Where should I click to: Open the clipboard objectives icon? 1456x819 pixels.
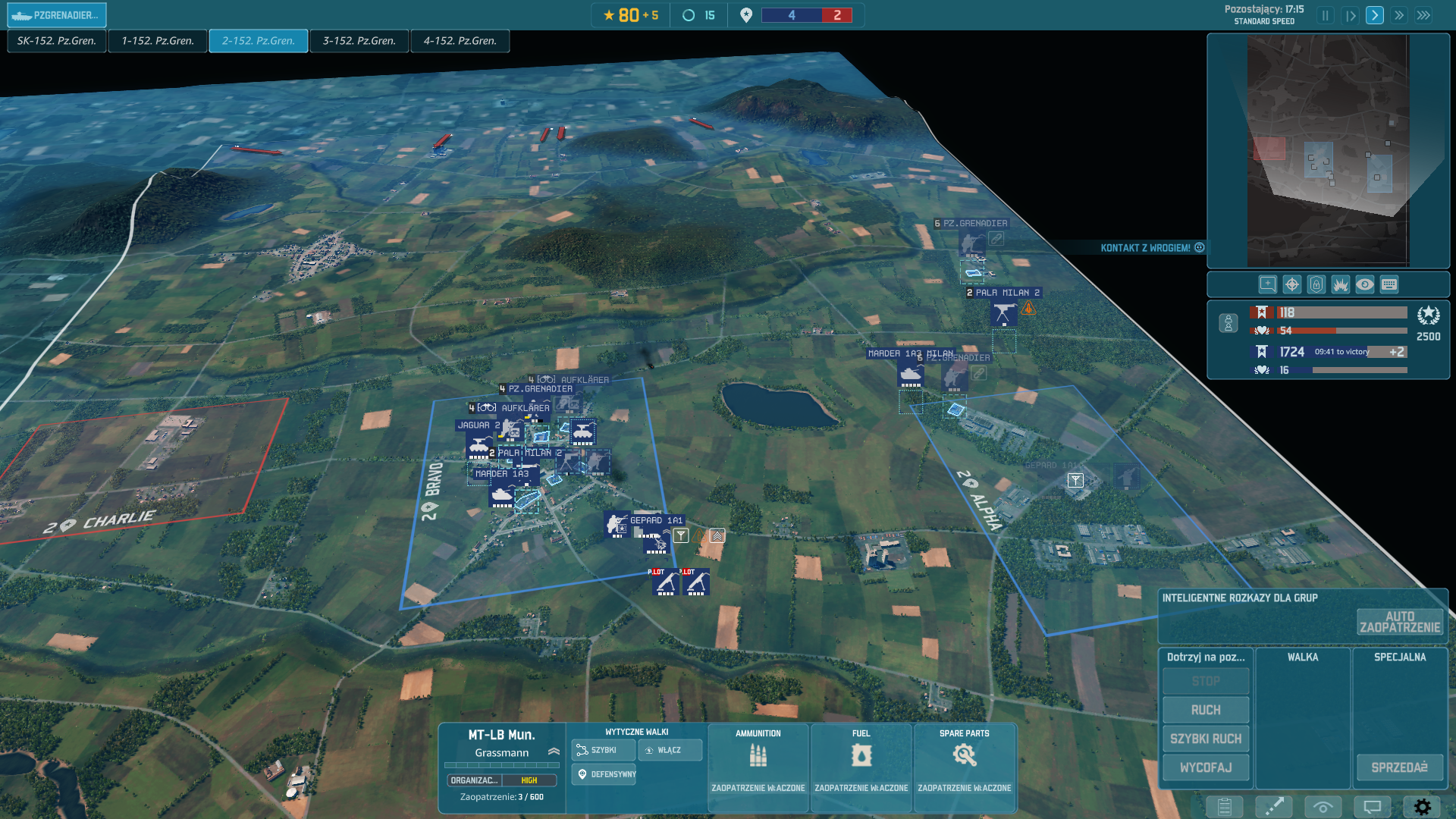pos(1224,807)
